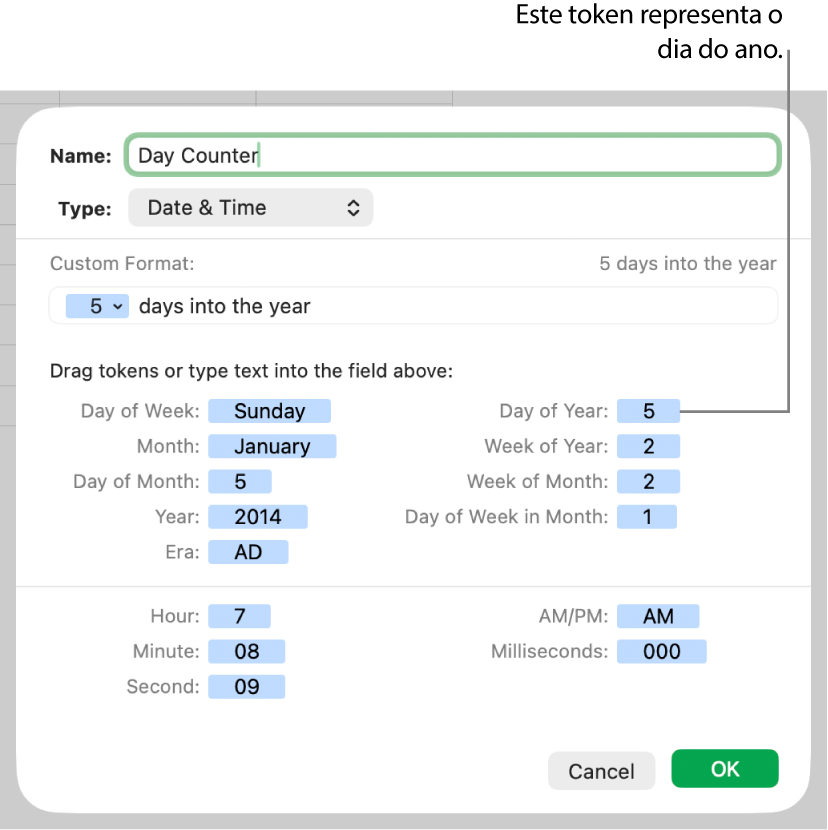
Task: Choose the AD era token
Action: click(248, 551)
